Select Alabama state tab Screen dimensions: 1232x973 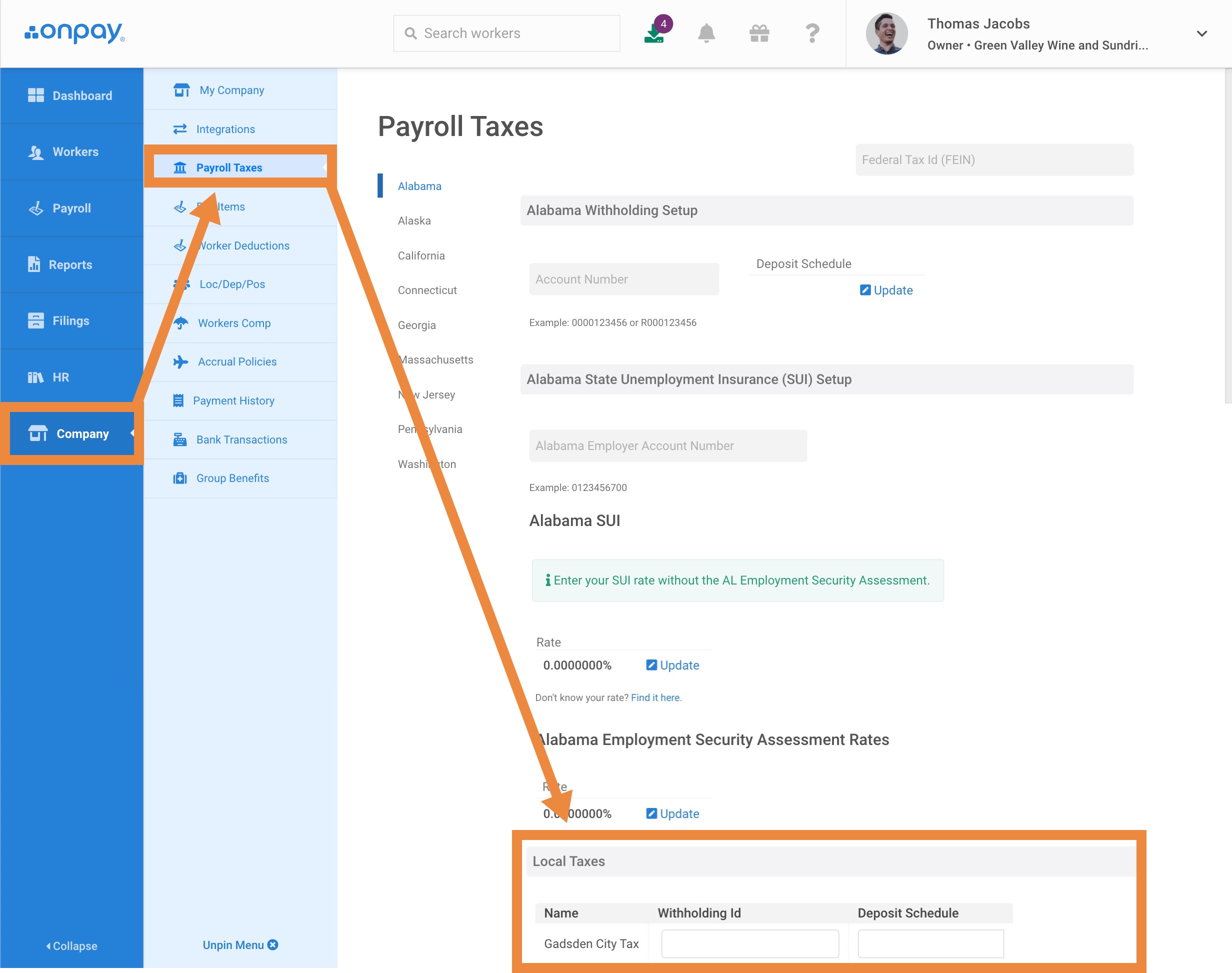pos(419,185)
